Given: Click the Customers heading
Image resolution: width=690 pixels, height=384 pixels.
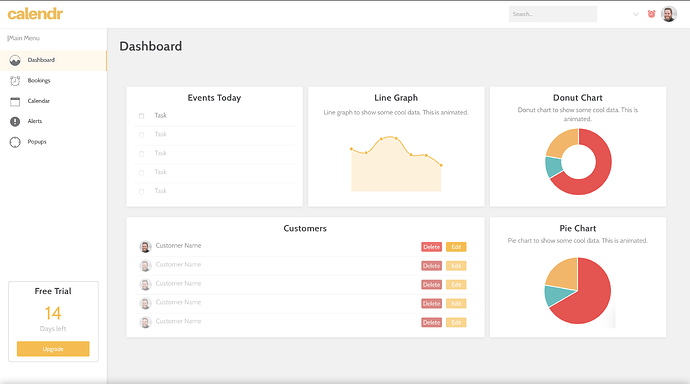Looking at the screenshot, I should (305, 228).
